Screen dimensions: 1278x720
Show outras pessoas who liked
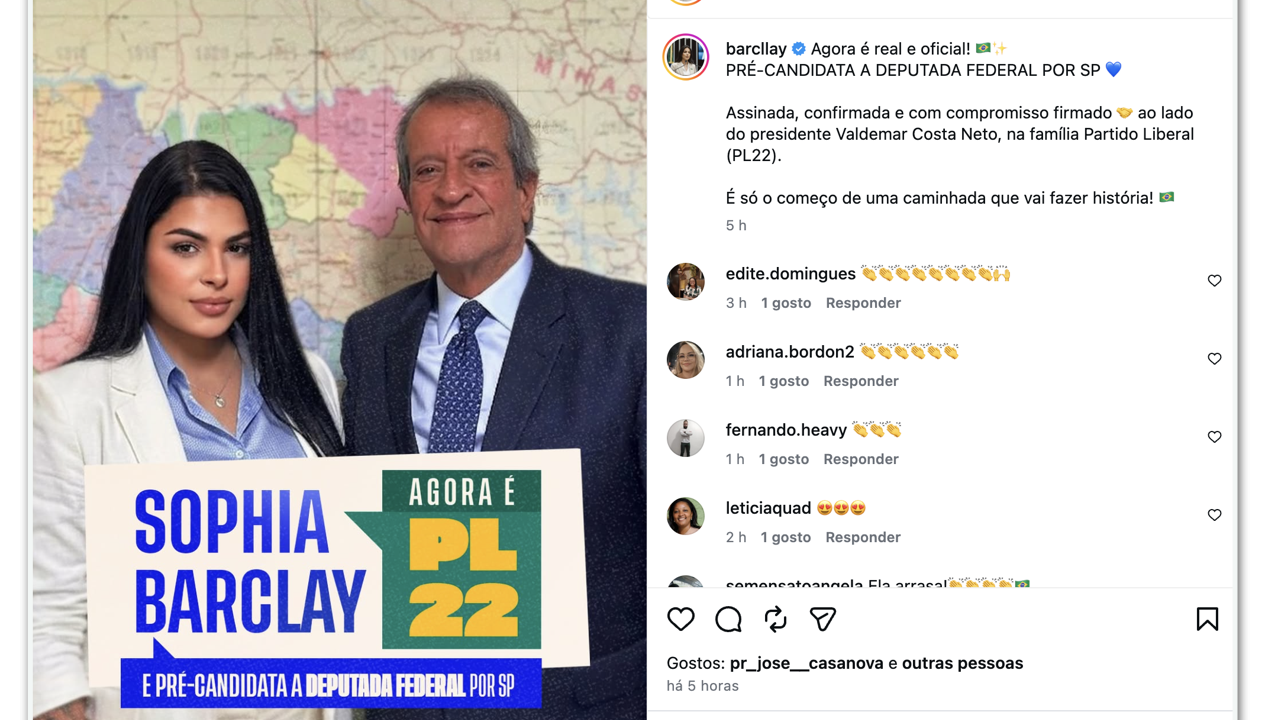point(962,663)
